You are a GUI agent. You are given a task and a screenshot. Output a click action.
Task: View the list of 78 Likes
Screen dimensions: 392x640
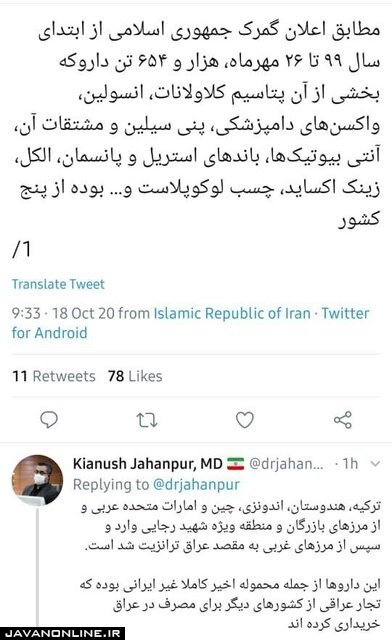pyautogui.click(x=135, y=376)
